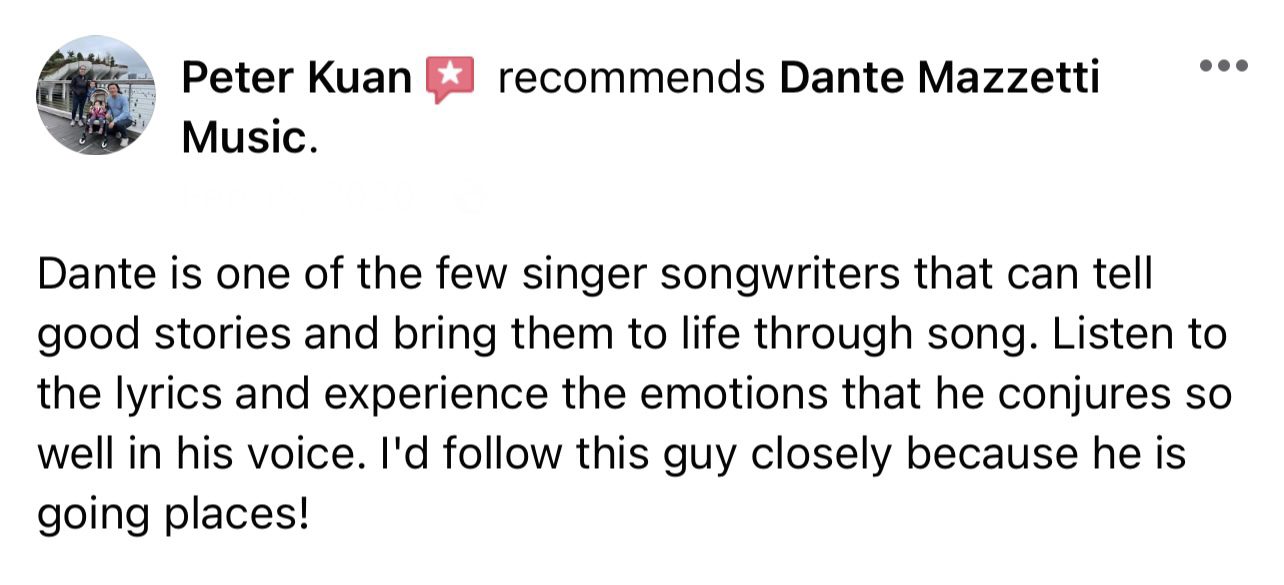Click the word "Music." under the name
This screenshot has height=585, width=1284.
point(249,137)
